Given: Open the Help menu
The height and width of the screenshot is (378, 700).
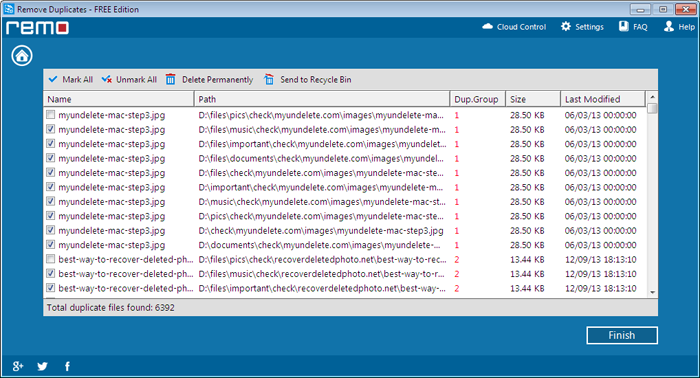Looking at the screenshot, I should pyautogui.click(x=679, y=27).
